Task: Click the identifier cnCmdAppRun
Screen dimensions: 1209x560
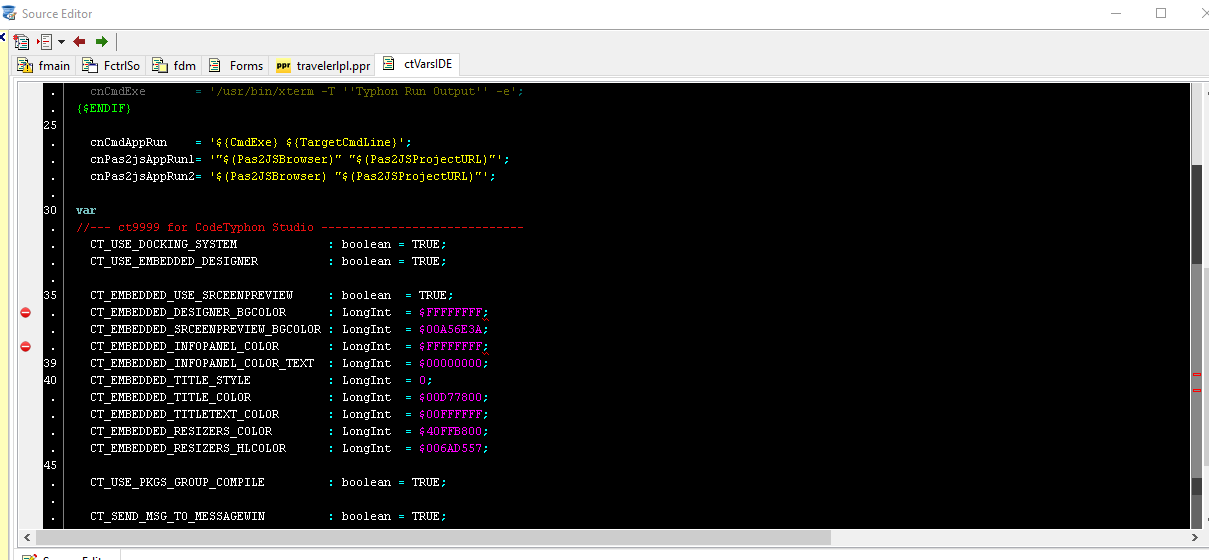Action: pyautogui.click(x=128, y=142)
